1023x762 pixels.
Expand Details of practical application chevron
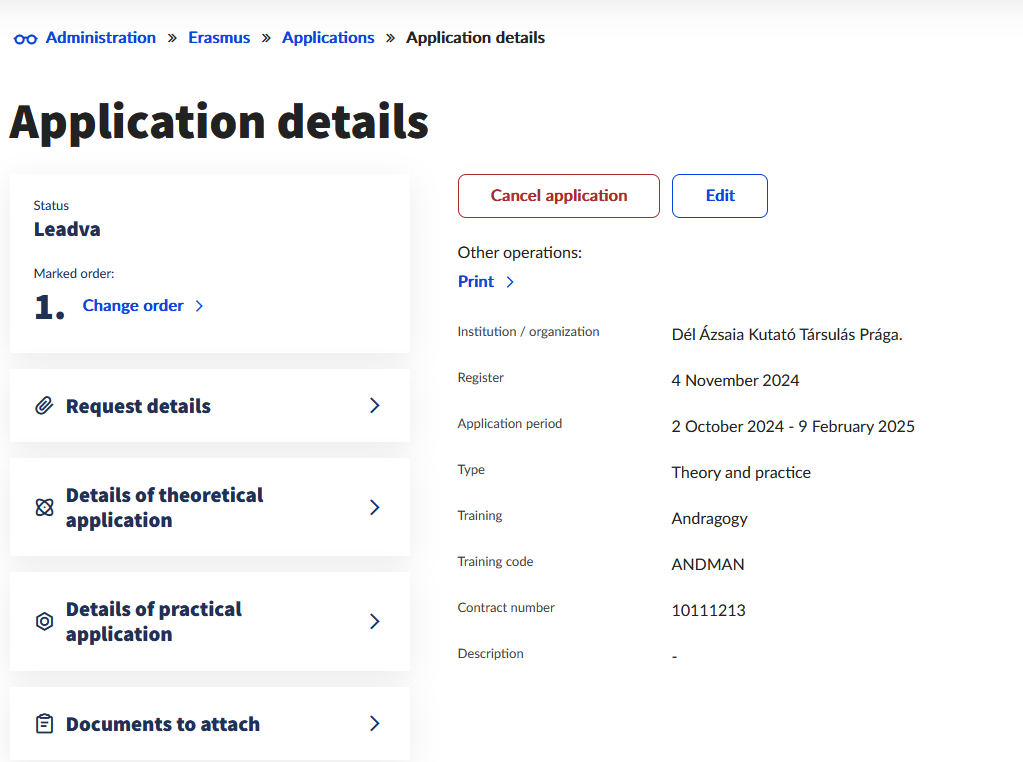[375, 621]
